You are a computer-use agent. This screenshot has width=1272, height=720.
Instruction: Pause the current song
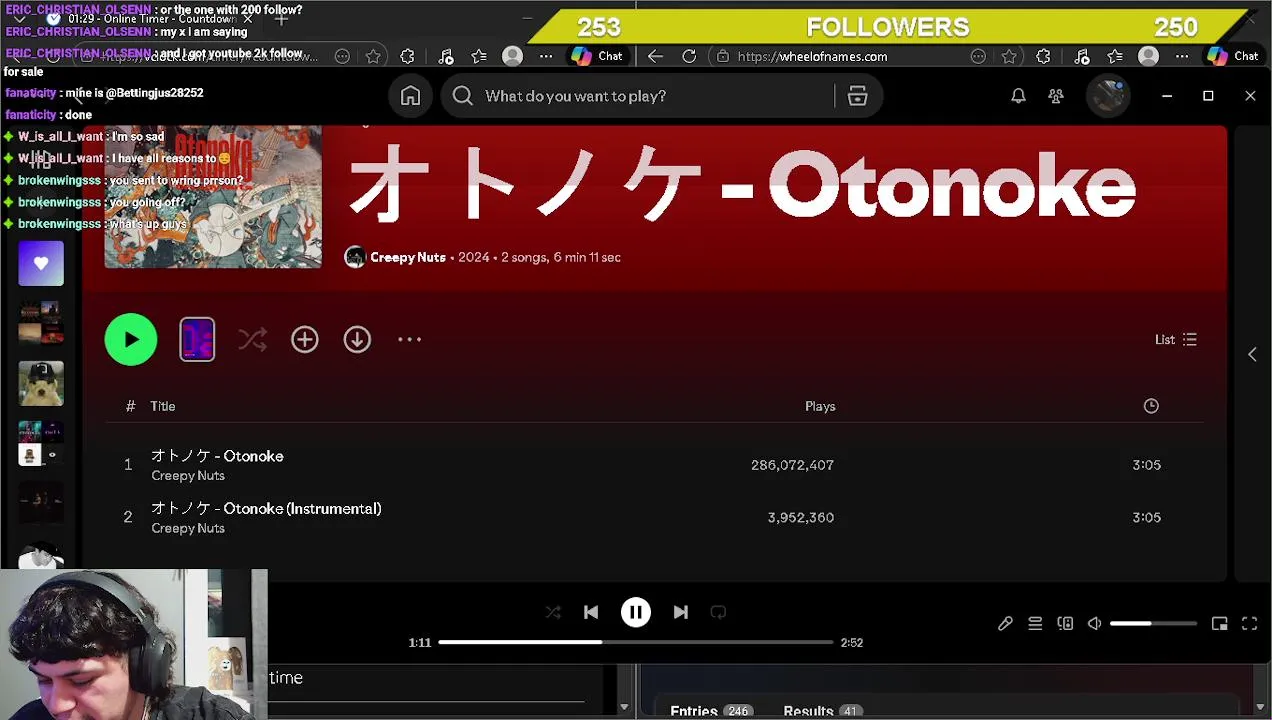click(636, 612)
